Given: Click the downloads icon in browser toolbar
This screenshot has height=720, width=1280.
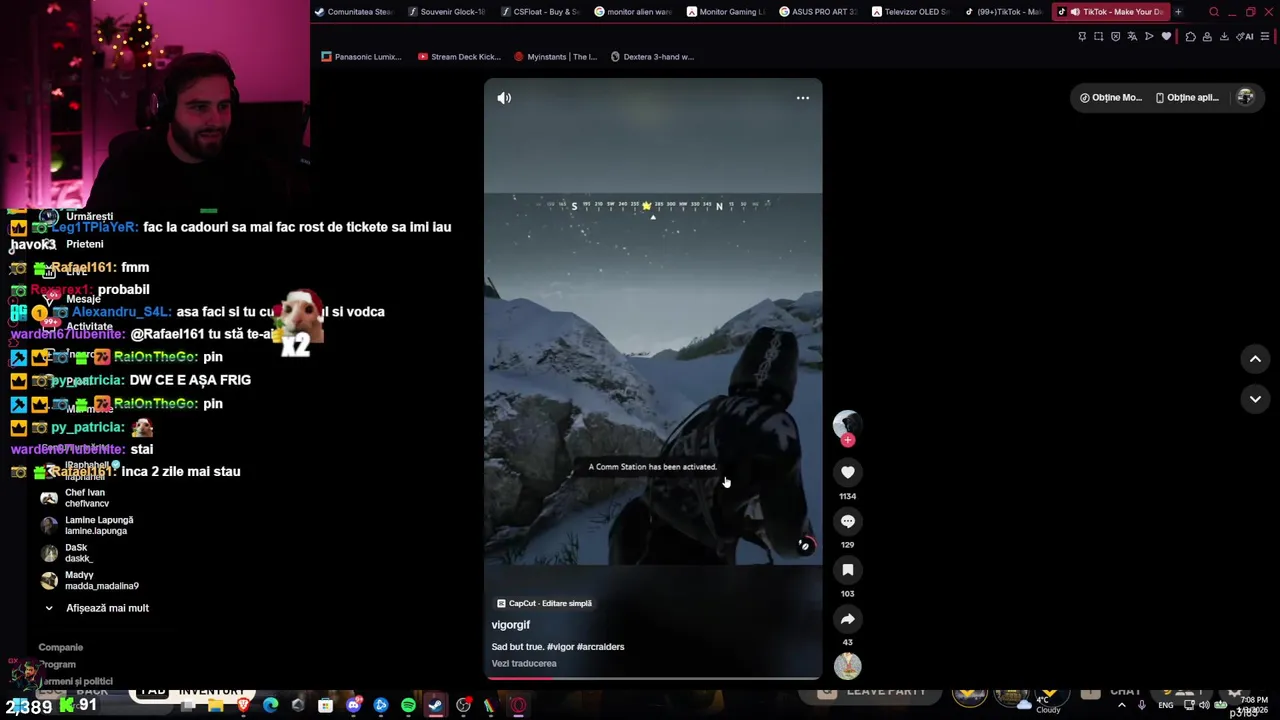Looking at the screenshot, I should point(1224,37).
